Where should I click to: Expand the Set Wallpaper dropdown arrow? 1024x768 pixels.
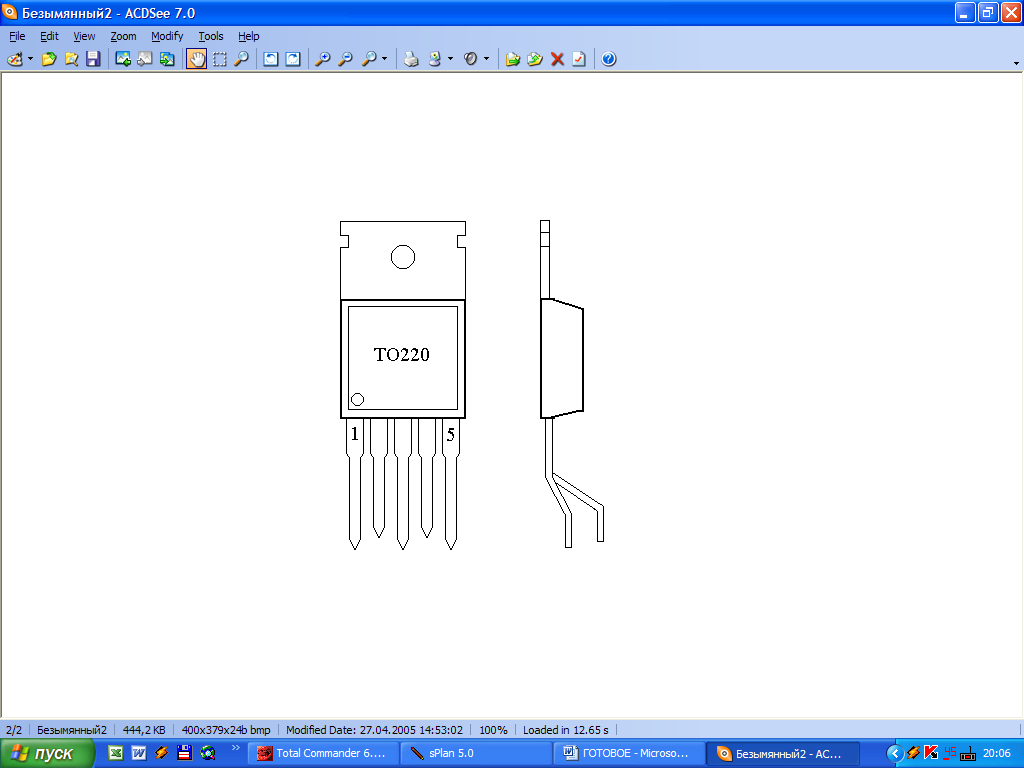tap(451, 59)
